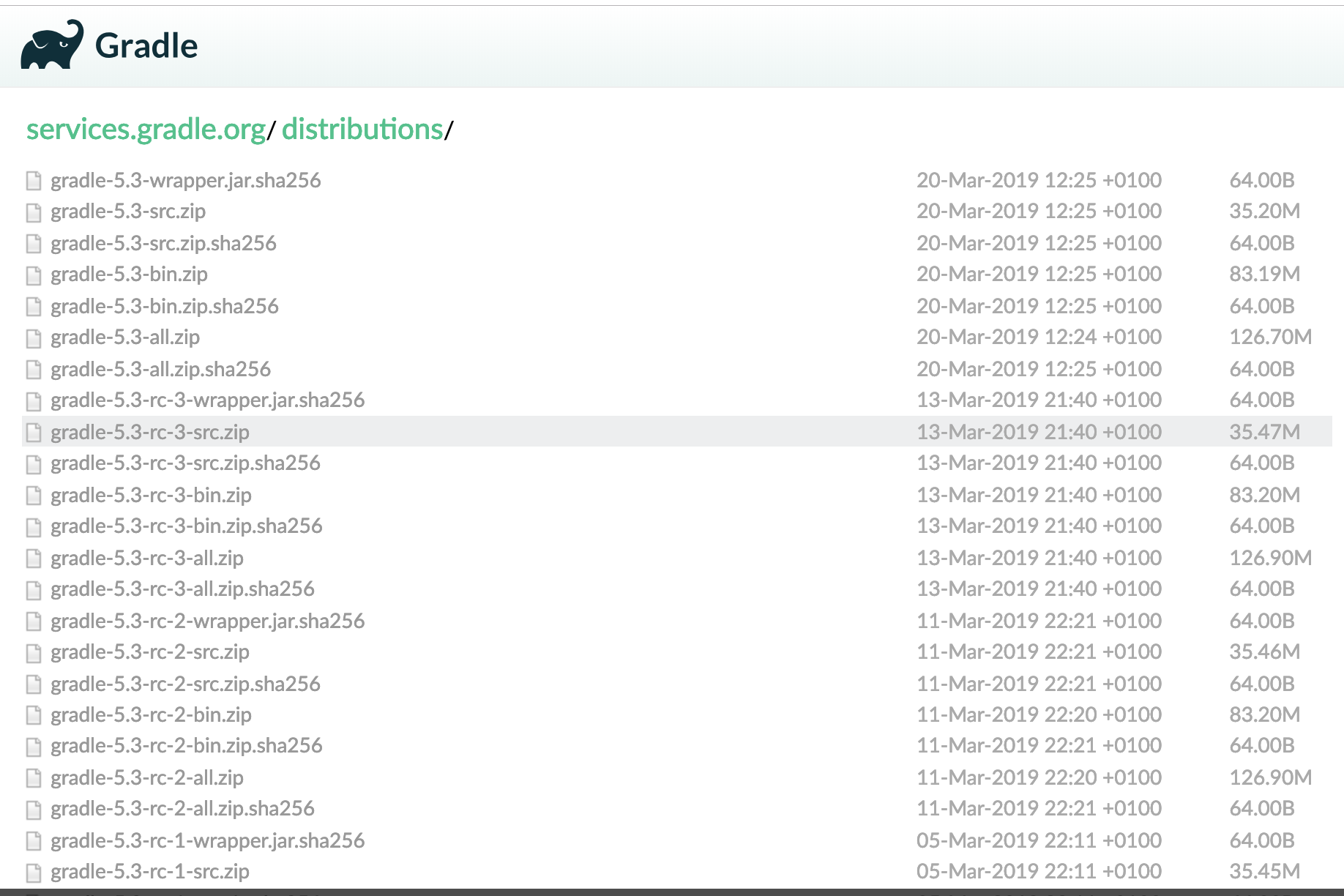Download gradle-5.3-rc-3-src.zip
The width and height of the screenshot is (1344, 896).
tap(150, 432)
